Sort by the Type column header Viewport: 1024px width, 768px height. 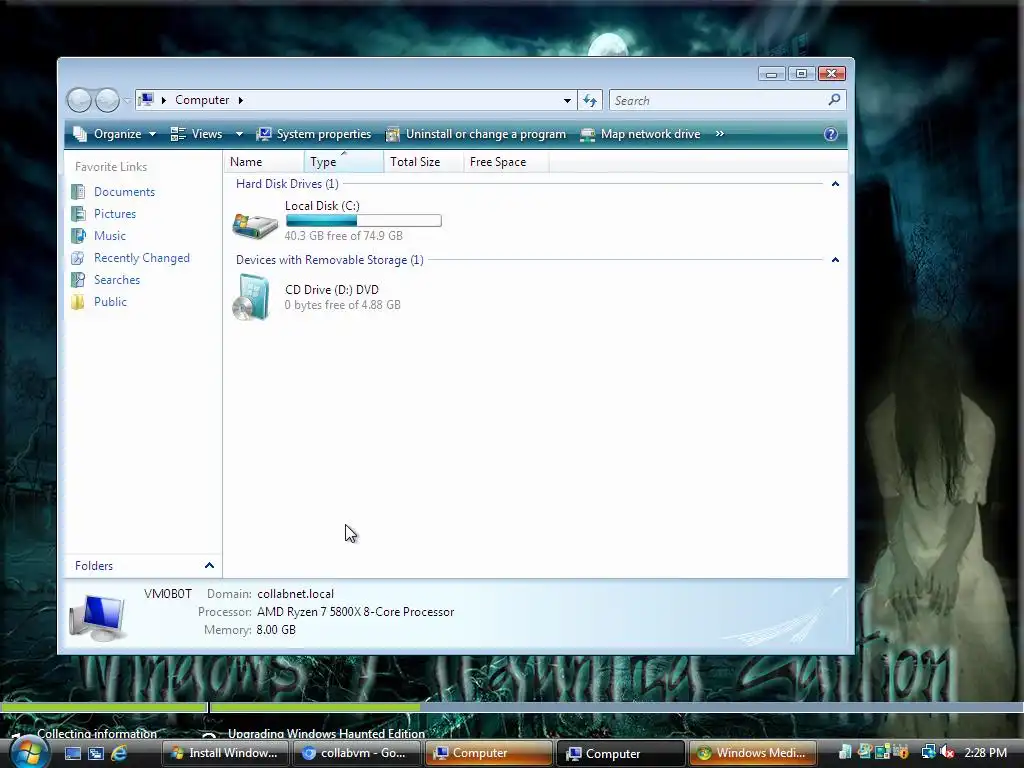click(344, 162)
